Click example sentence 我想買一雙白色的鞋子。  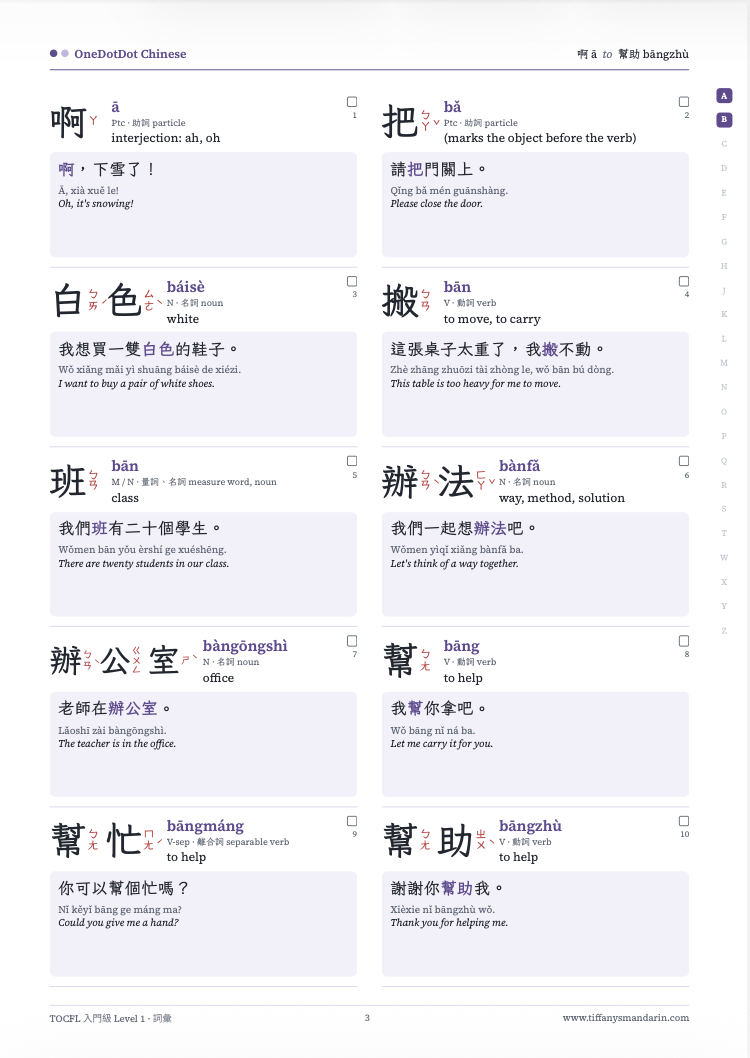pyautogui.click(x=148, y=350)
